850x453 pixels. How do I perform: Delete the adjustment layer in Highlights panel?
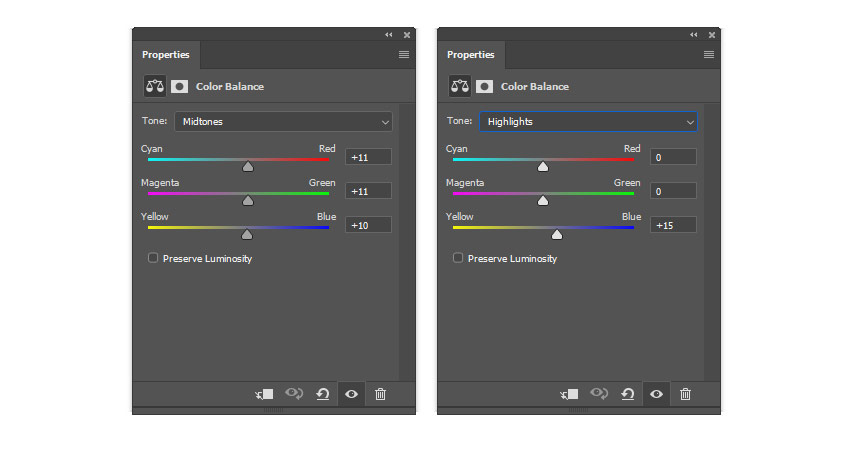click(x=685, y=394)
